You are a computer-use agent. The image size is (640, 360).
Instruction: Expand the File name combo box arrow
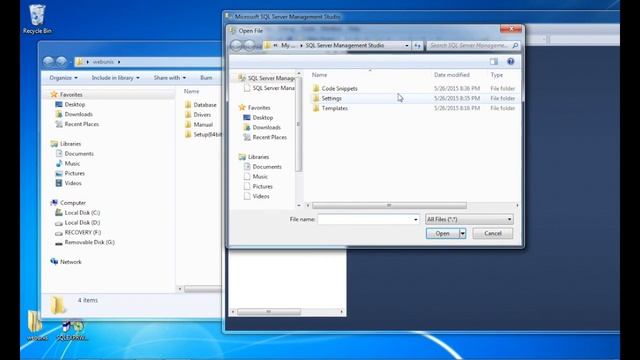pos(416,220)
